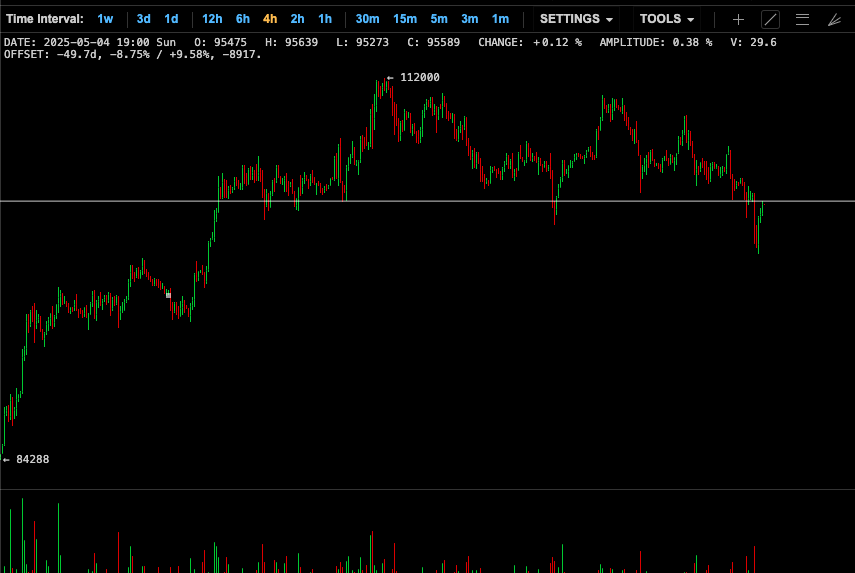The width and height of the screenshot is (855, 573).
Task: Select the 3d time interval
Action: (143, 19)
